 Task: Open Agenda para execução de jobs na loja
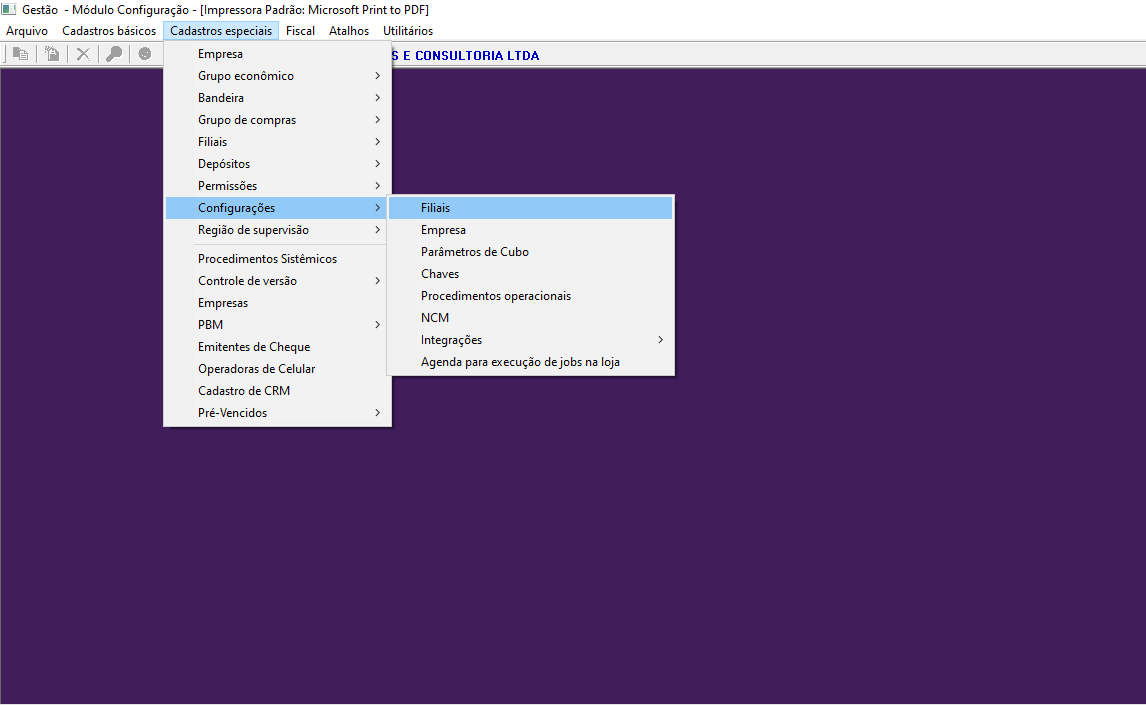tap(531, 362)
